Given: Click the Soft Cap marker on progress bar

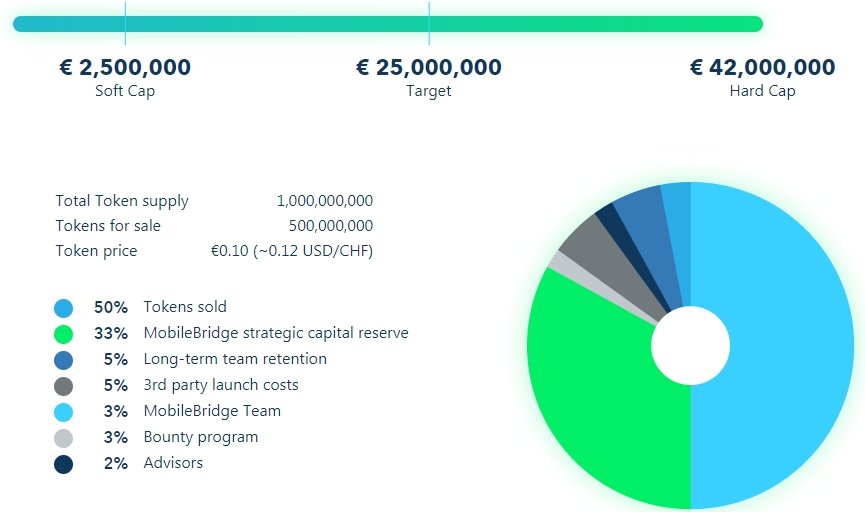Looking at the screenshot, I should [125, 24].
